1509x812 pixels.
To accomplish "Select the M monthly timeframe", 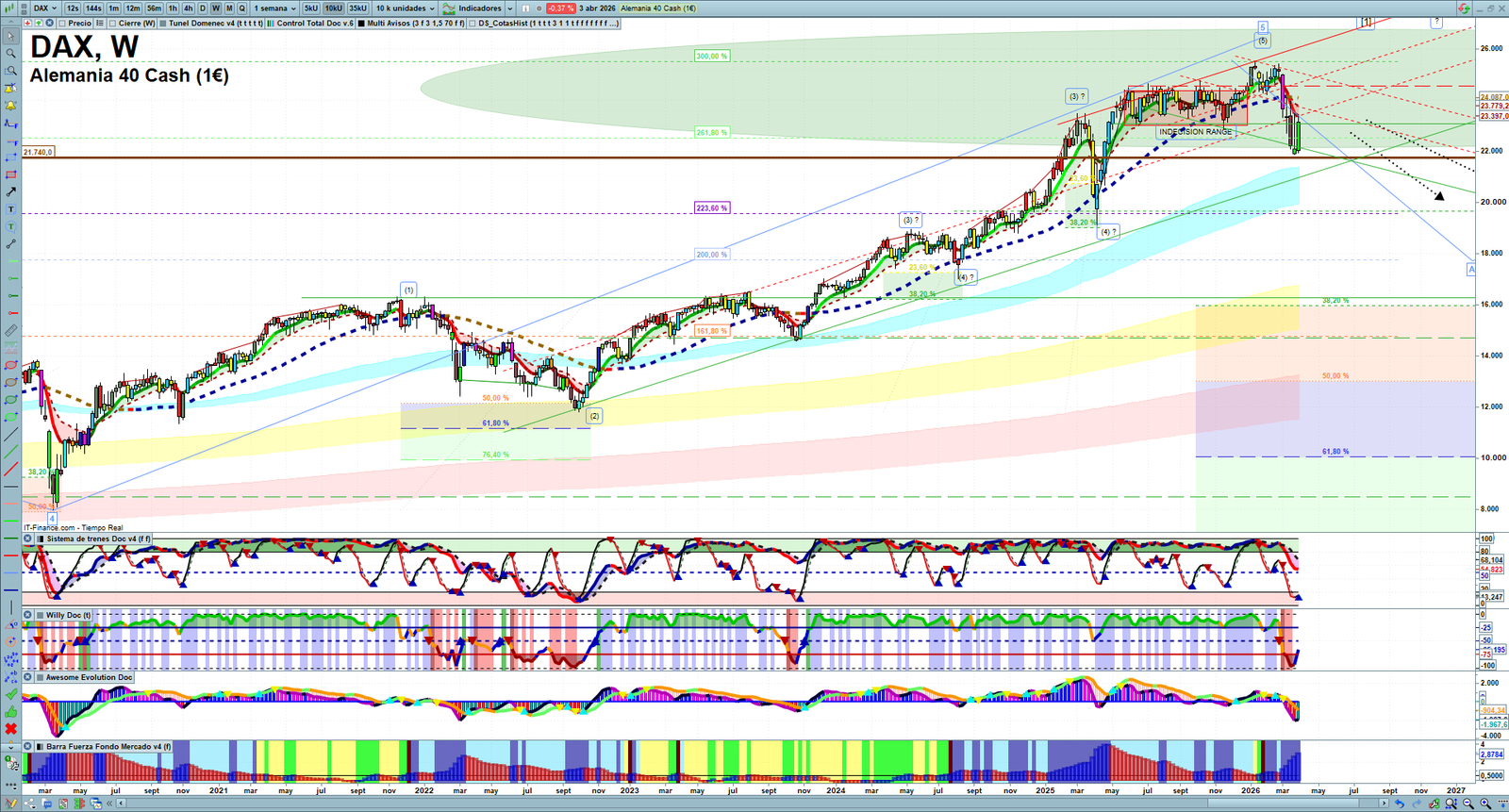I will [229, 8].
